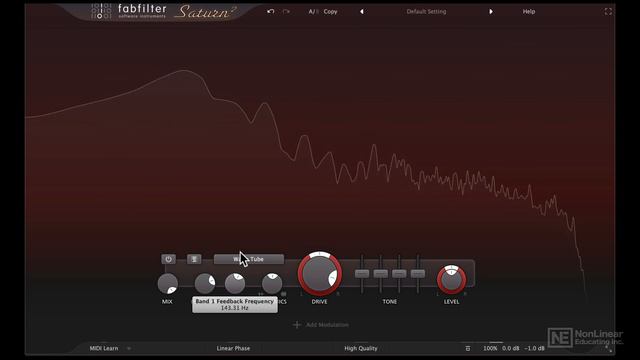Click the undo arrow in top bar

[x=270, y=11]
